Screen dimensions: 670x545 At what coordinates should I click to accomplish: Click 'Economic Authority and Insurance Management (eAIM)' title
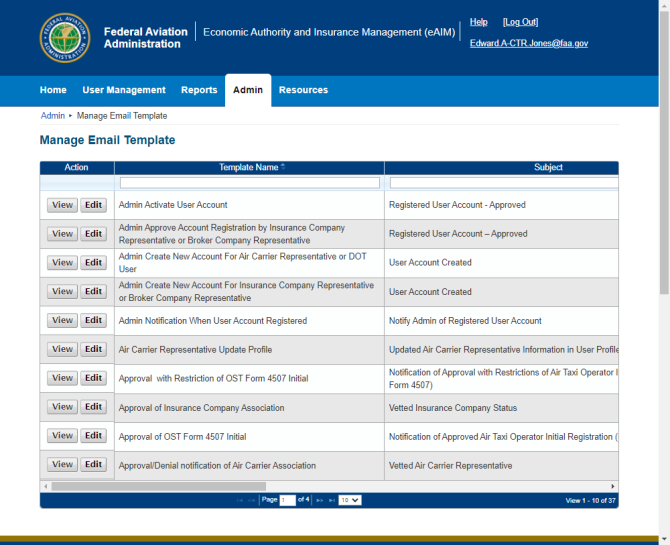coord(329,32)
